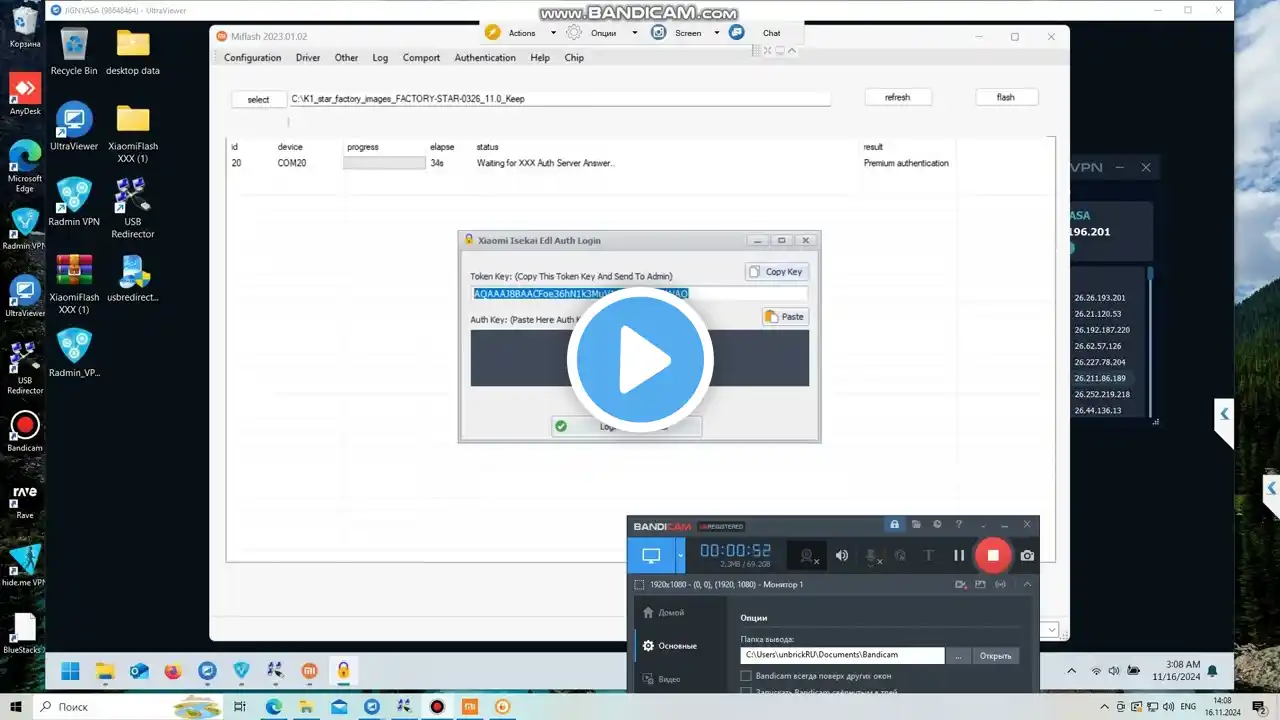Click the refresh button in Miflash
1280x720 pixels.
[x=898, y=97]
